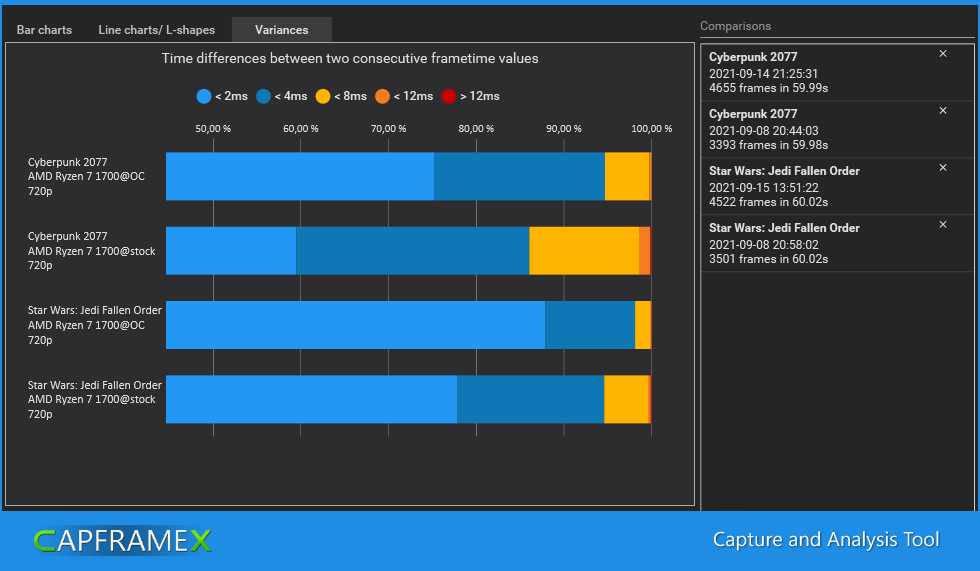Click the Star Wars AMD Ryzen 7 1700@OC label
This screenshot has height=571, width=980.
pos(94,325)
